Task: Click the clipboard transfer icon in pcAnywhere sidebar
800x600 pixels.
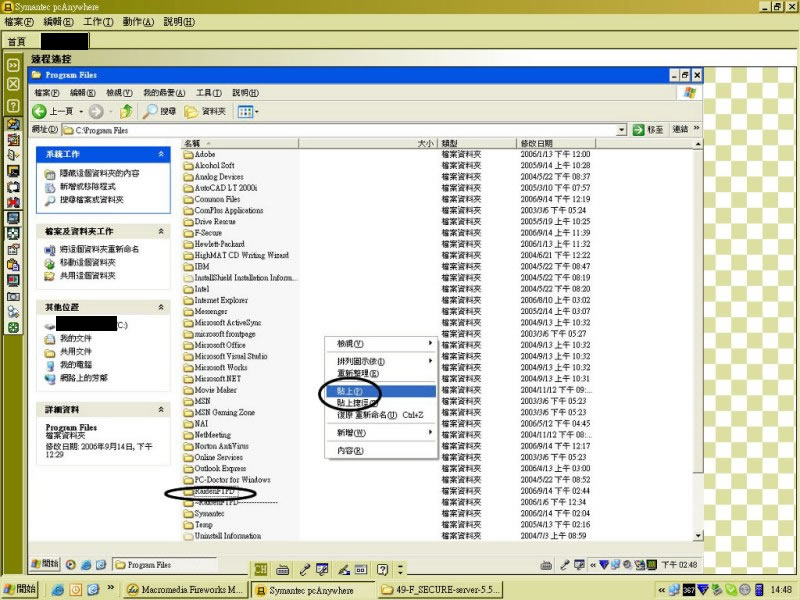Action: (13, 265)
